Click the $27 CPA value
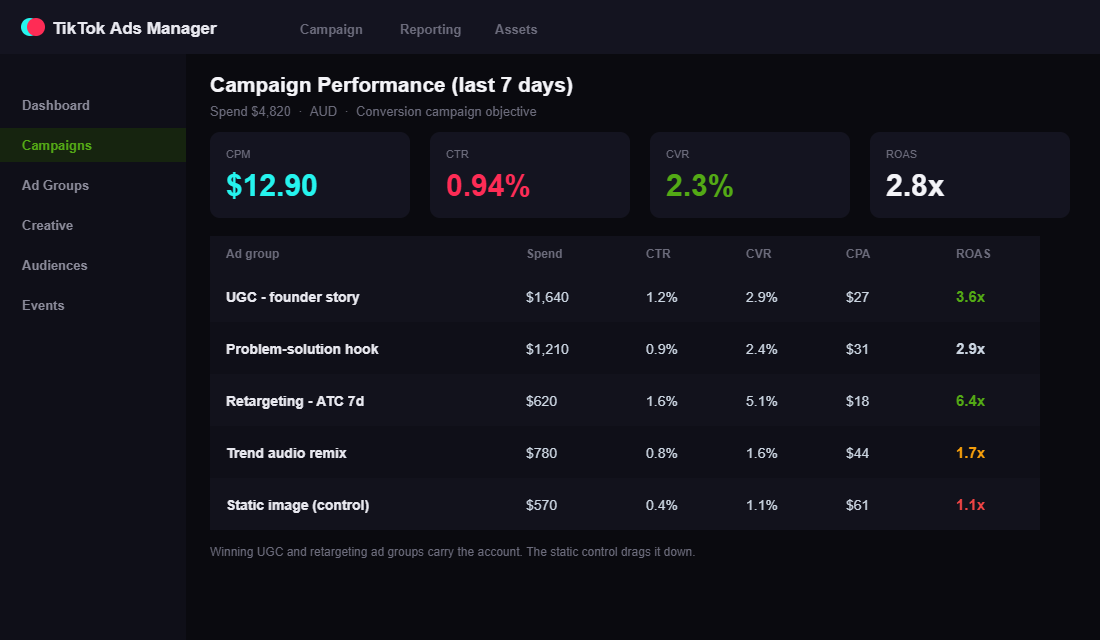 (x=857, y=298)
